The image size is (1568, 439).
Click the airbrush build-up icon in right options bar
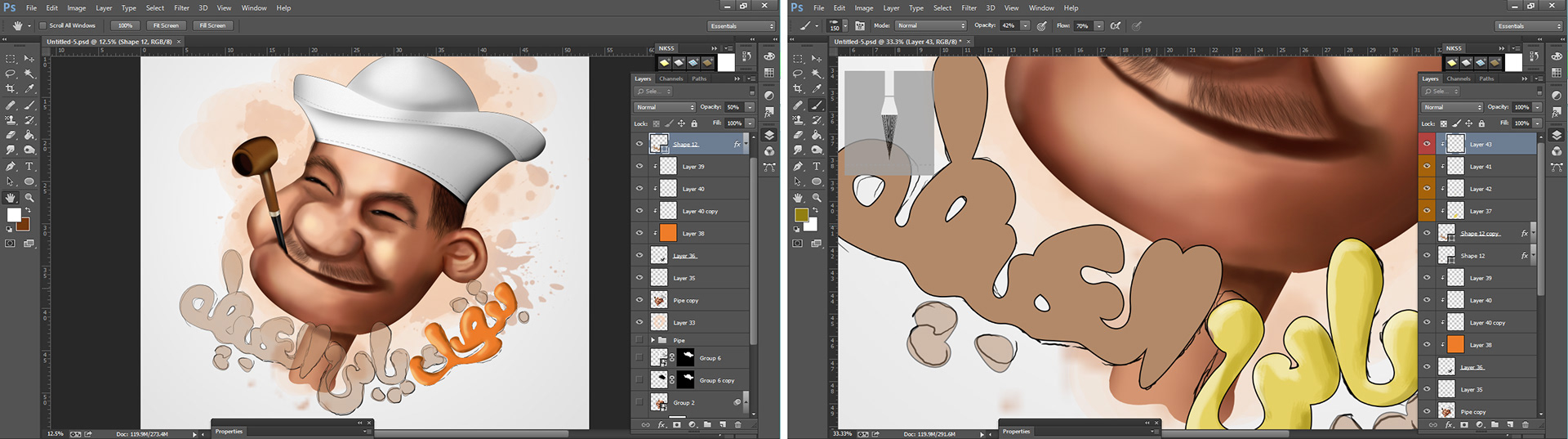pos(1116,26)
